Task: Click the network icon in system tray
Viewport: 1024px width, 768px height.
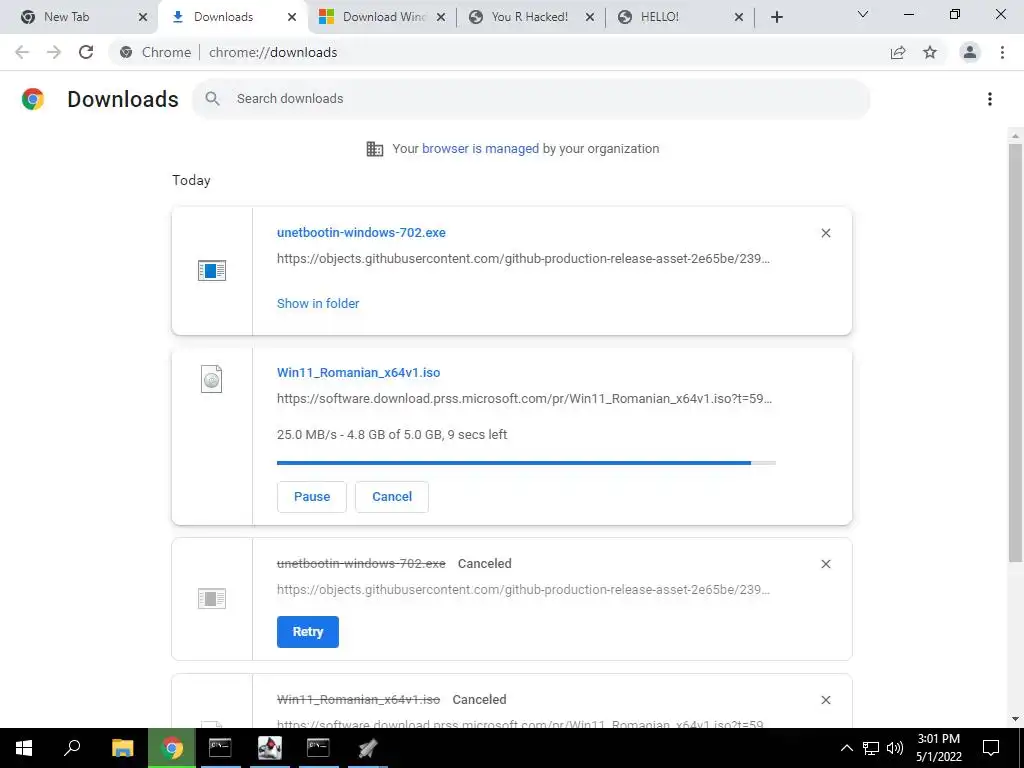Action: point(871,748)
